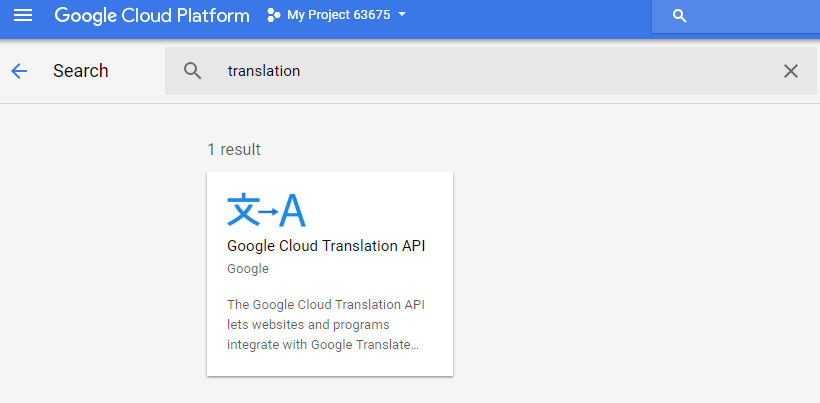
Task: Click the word "translation" in search field
Action: 264,71
